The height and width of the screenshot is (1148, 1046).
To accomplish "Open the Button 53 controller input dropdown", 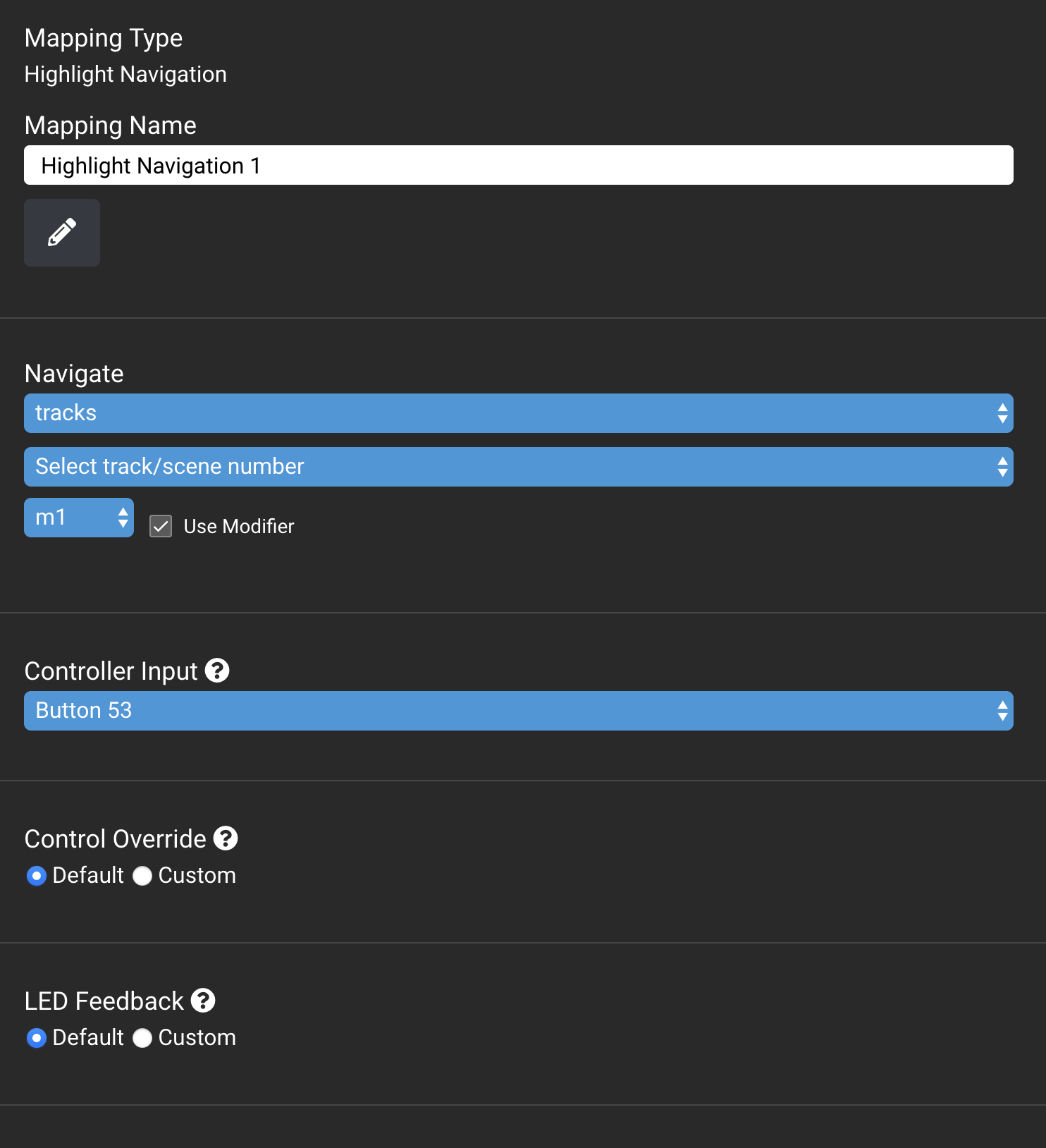I will tap(518, 711).
